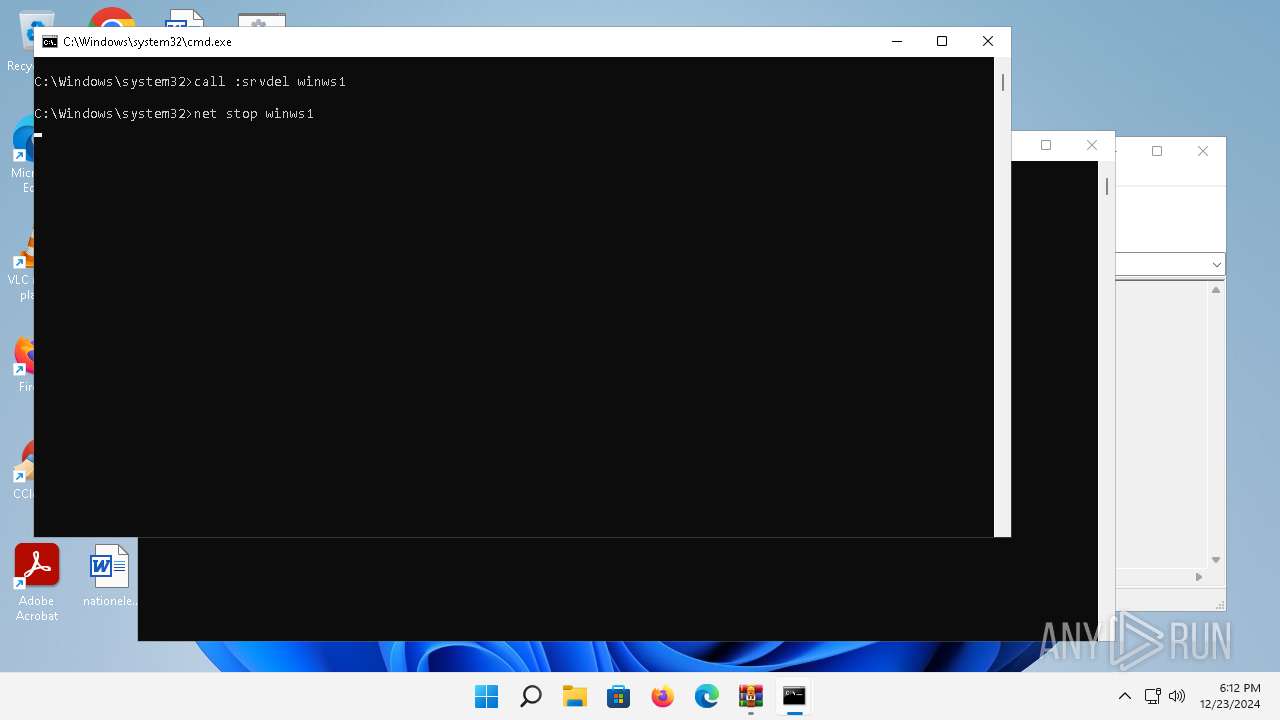1280x720 pixels.
Task: Select the CCleaner desktop icon
Action: pyautogui.click(x=22, y=470)
